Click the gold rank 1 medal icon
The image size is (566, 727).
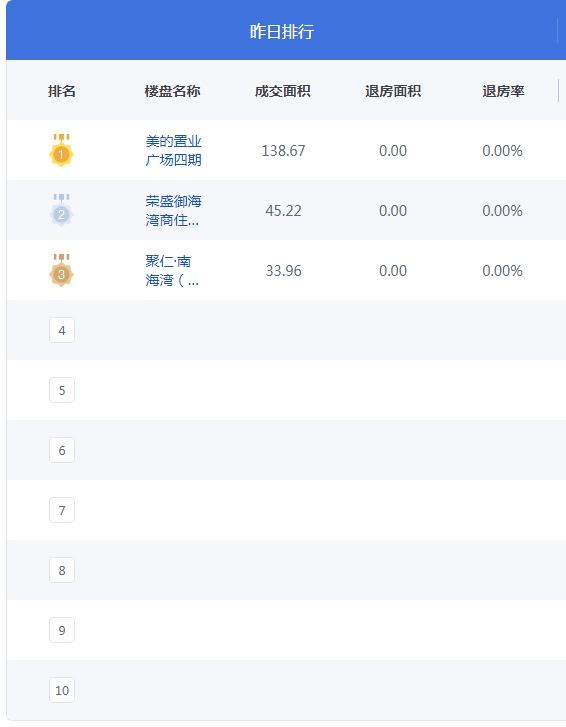click(61, 150)
